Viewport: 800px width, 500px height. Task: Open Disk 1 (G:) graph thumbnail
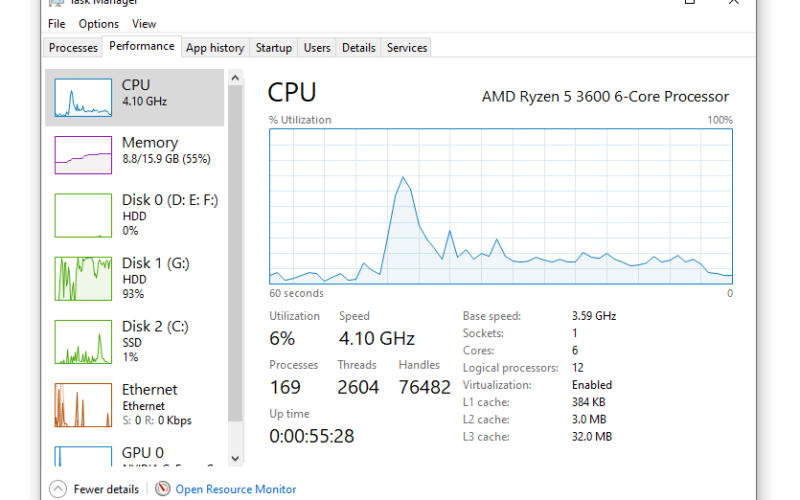point(83,279)
